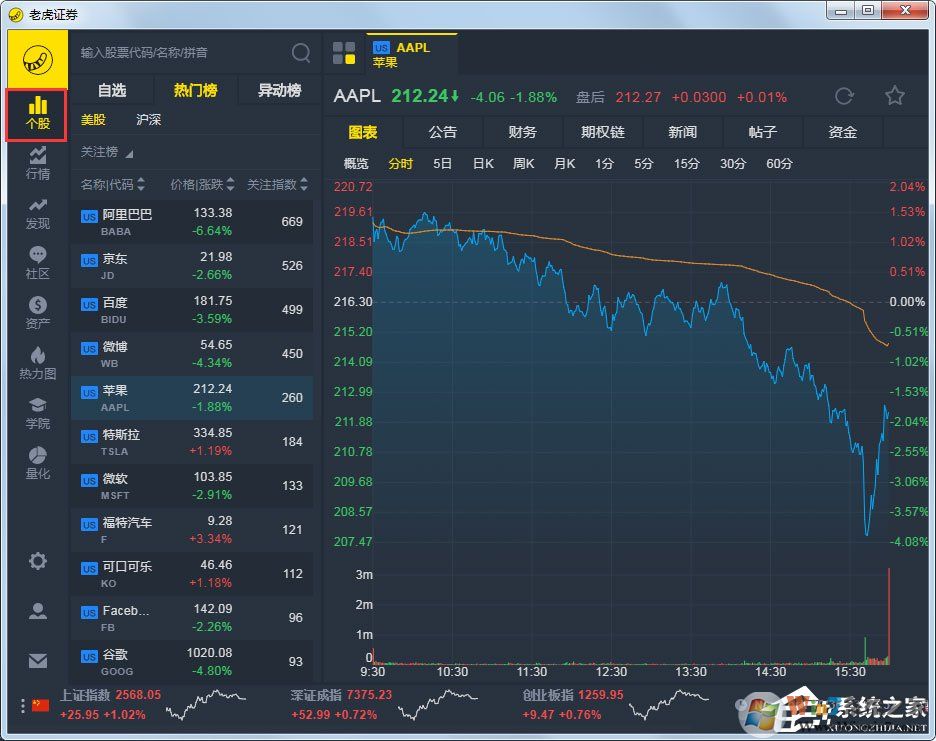Expand the 关注榜 watchlist dropdown
Screen dimensions: 936x741
coord(107,153)
